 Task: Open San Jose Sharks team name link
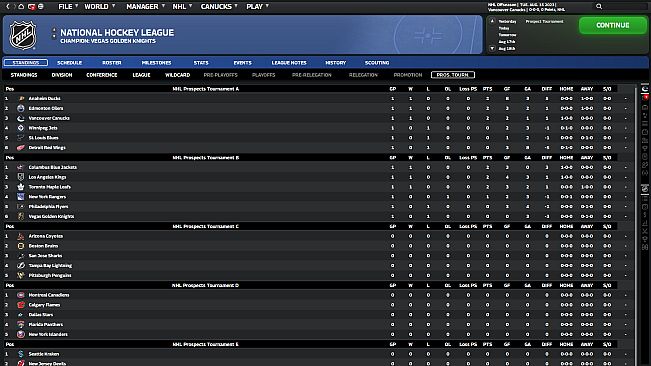[x=45, y=256]
